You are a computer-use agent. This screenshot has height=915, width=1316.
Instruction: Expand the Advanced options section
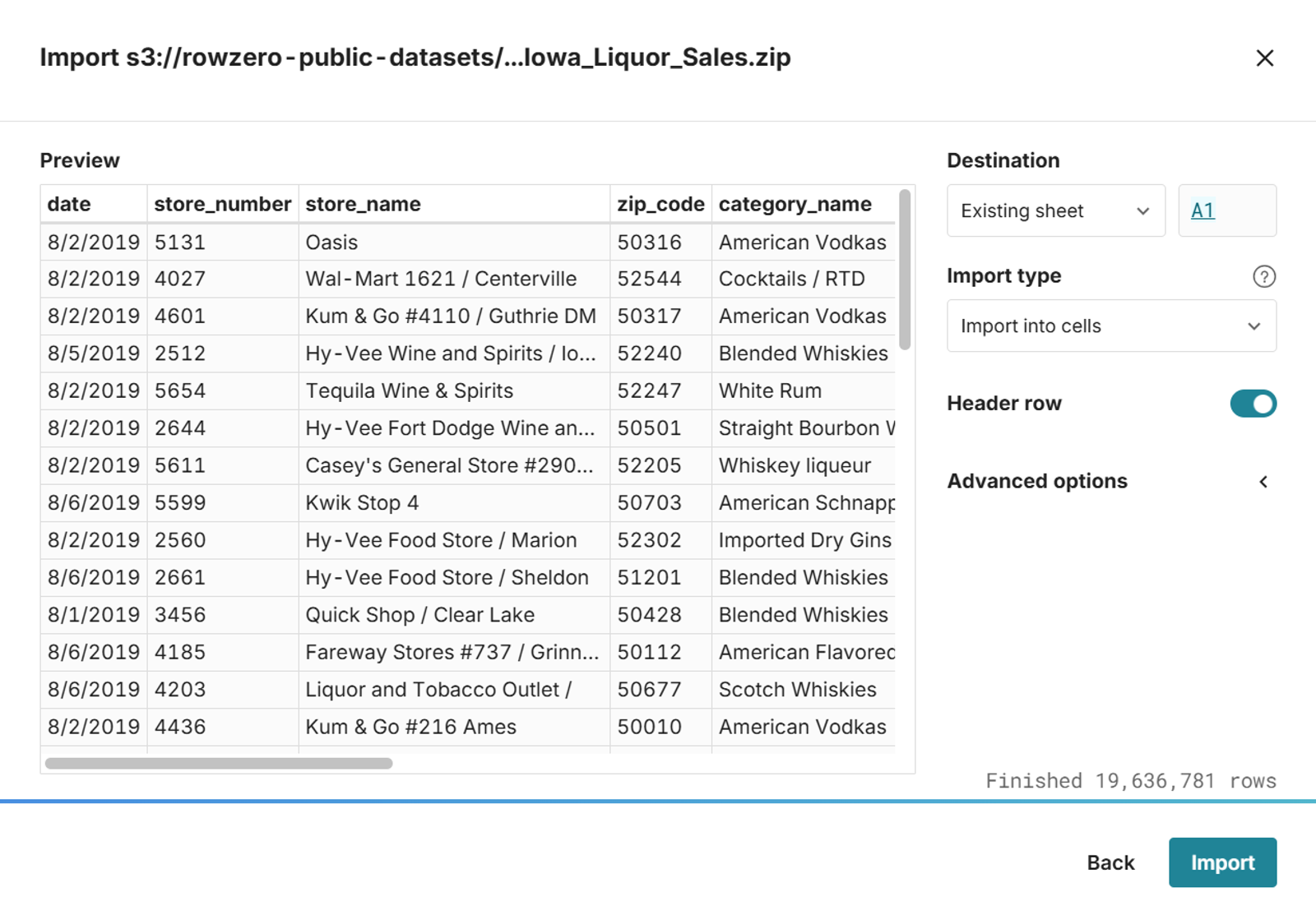[x=1111, y=481]
